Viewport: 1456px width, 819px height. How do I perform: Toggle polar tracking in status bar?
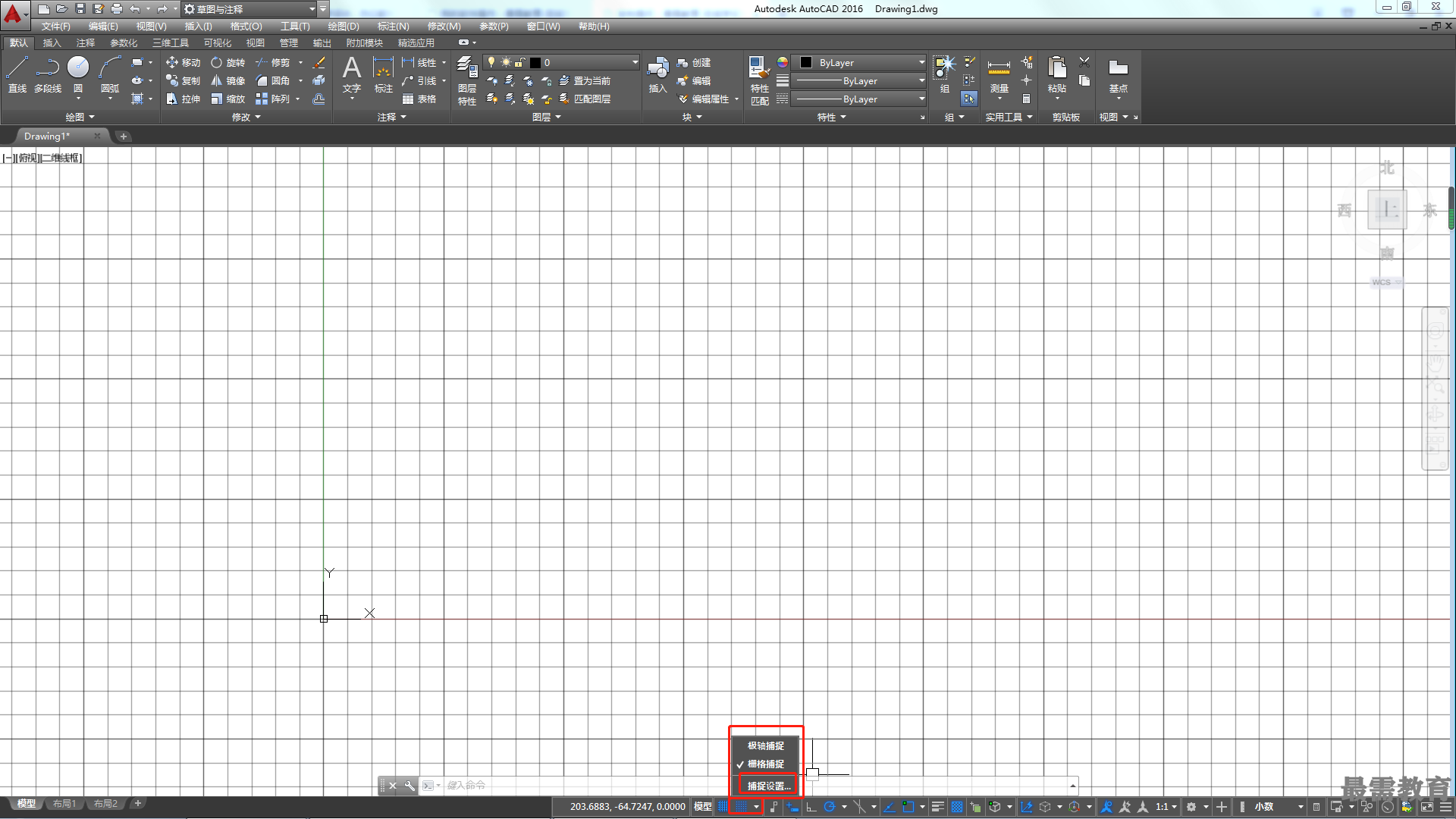(x=830, y=807)
